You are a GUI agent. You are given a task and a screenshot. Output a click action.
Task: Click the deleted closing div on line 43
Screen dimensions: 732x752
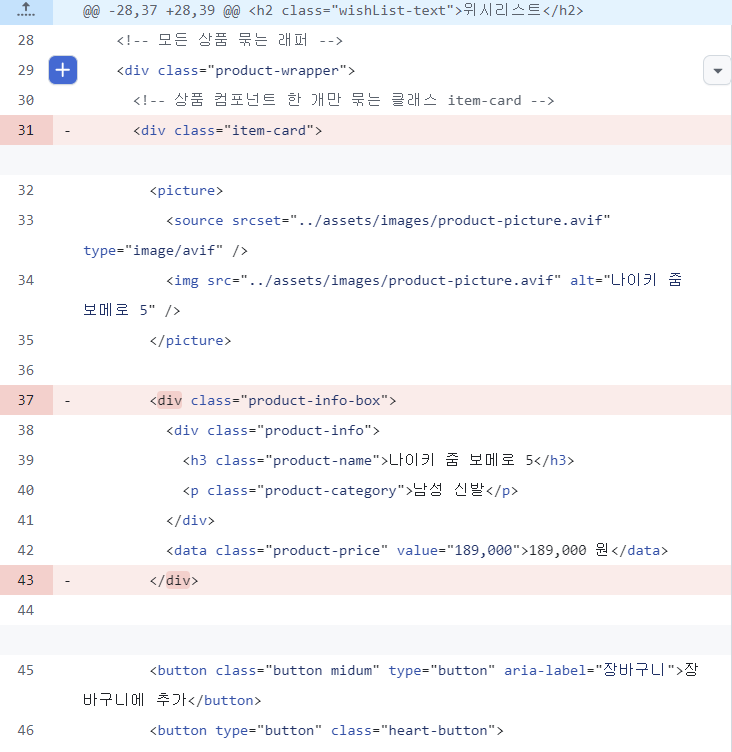(174, 580)
